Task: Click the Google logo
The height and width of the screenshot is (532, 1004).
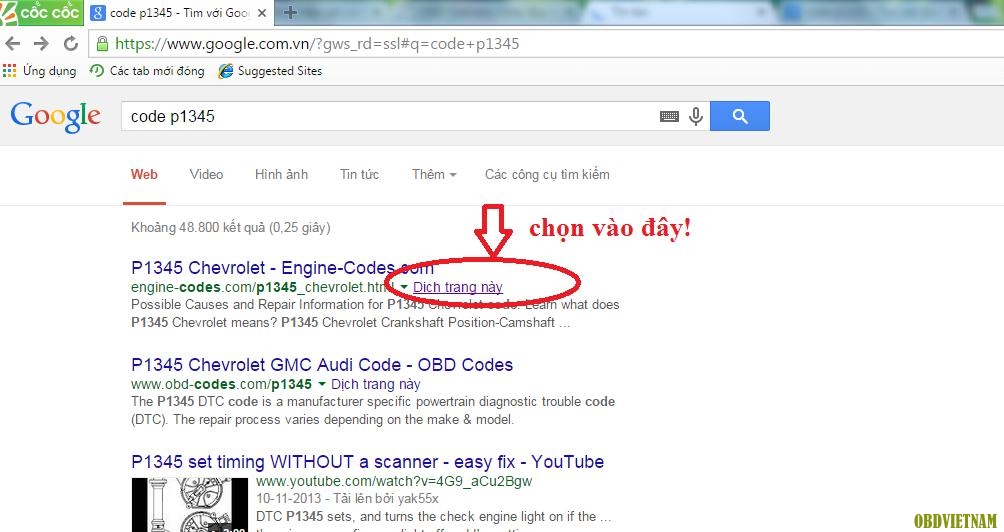Action: point(56,117)
